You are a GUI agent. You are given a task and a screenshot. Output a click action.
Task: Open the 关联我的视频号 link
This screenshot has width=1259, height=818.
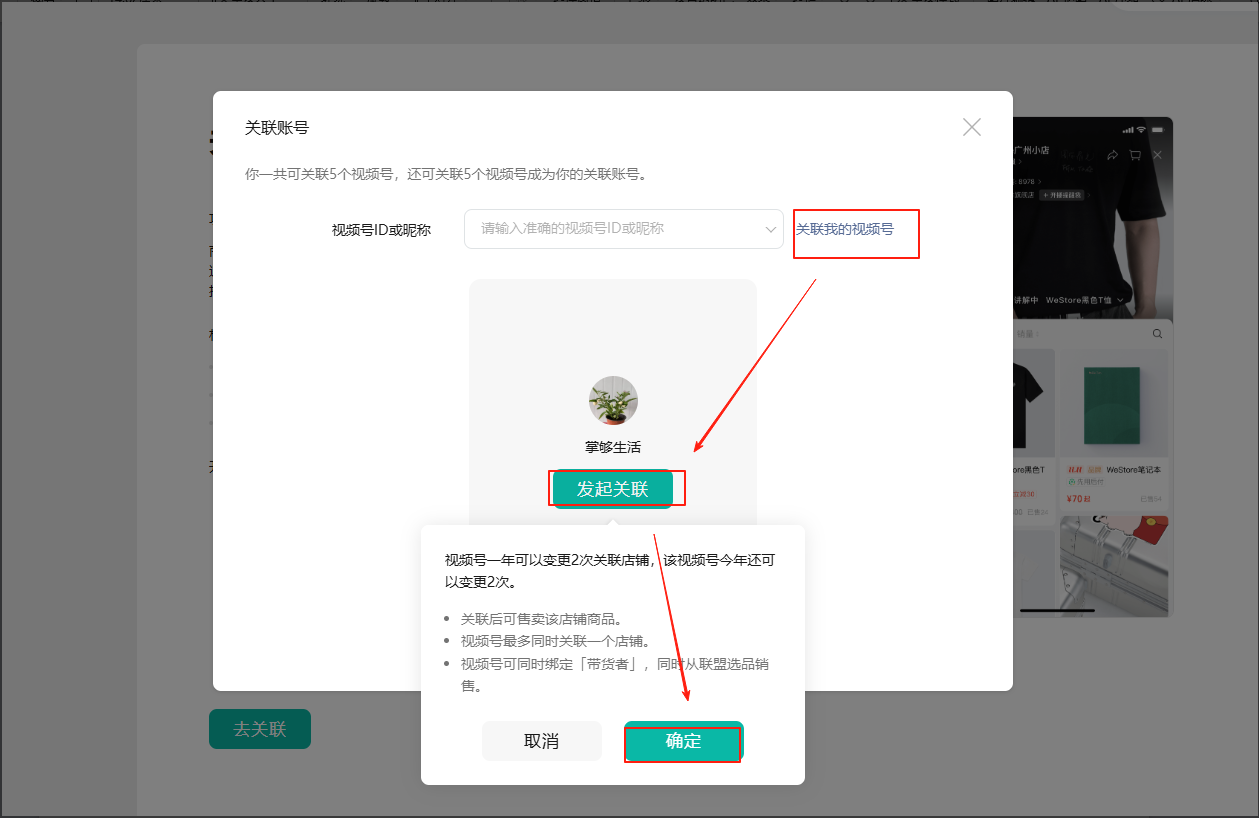pos(844,229)
